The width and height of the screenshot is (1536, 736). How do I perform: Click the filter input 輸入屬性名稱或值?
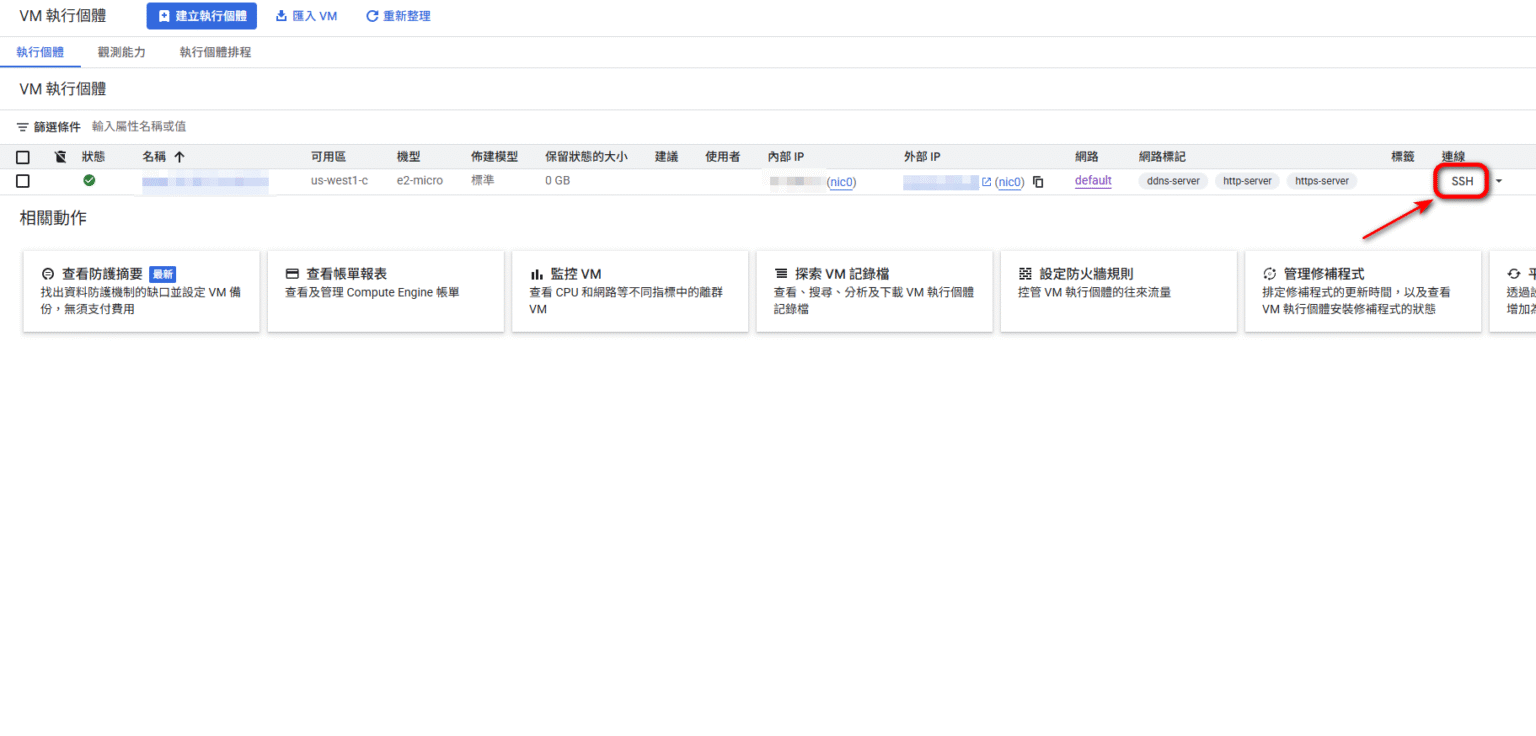click(x=140, y=126)
